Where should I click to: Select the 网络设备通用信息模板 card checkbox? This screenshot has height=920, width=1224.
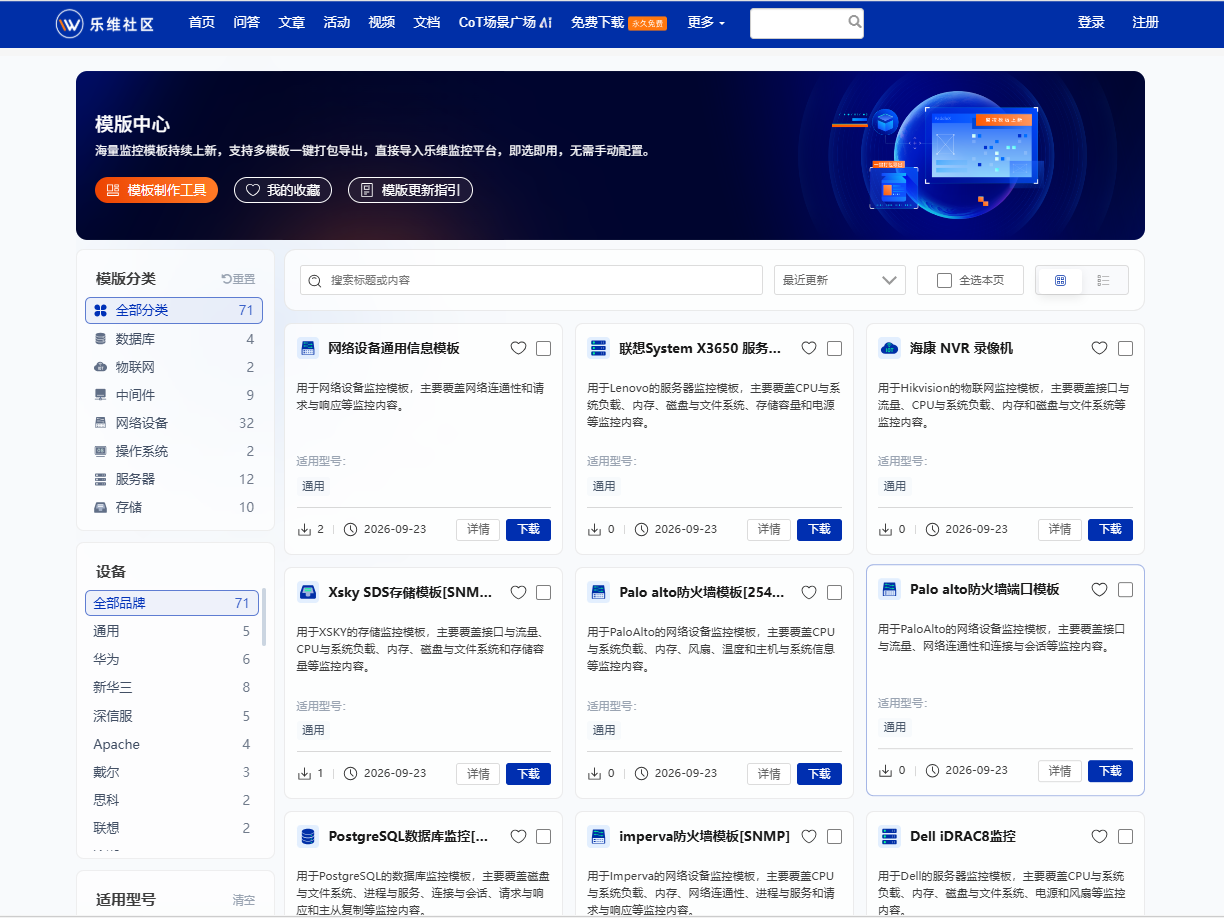point(543,348)
